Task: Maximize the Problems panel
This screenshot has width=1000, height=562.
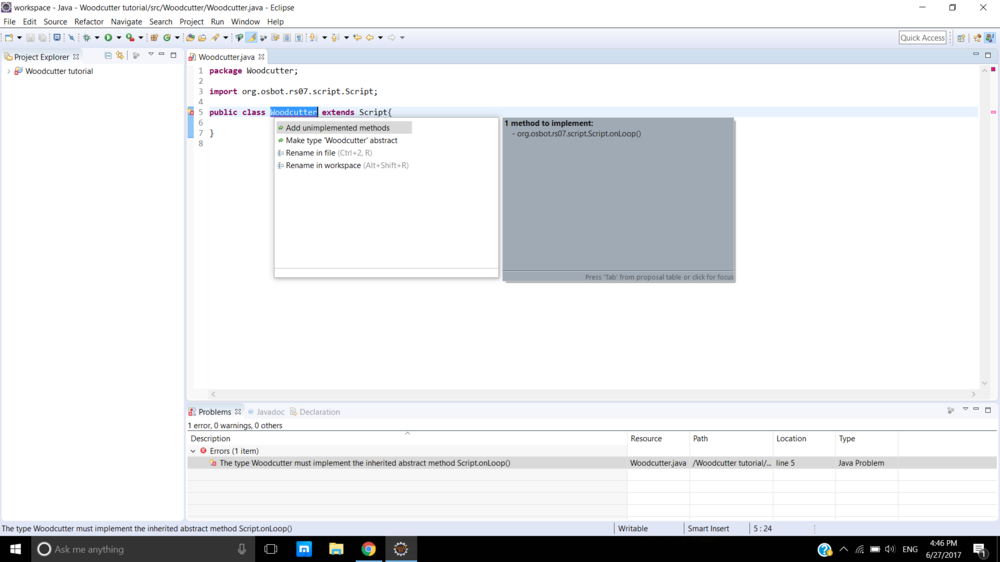Action: [x=988, y=410]
